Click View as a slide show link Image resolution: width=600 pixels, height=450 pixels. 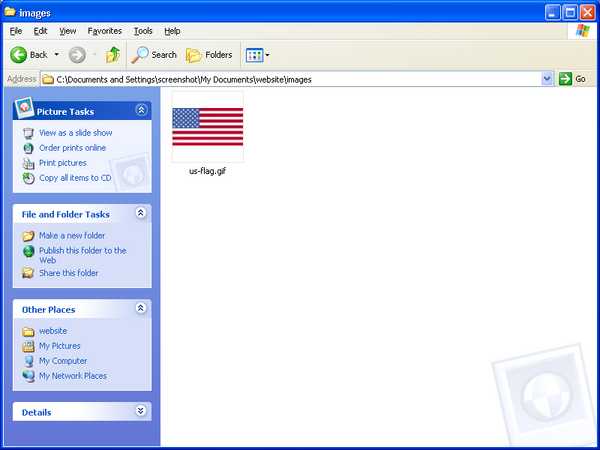76,133
